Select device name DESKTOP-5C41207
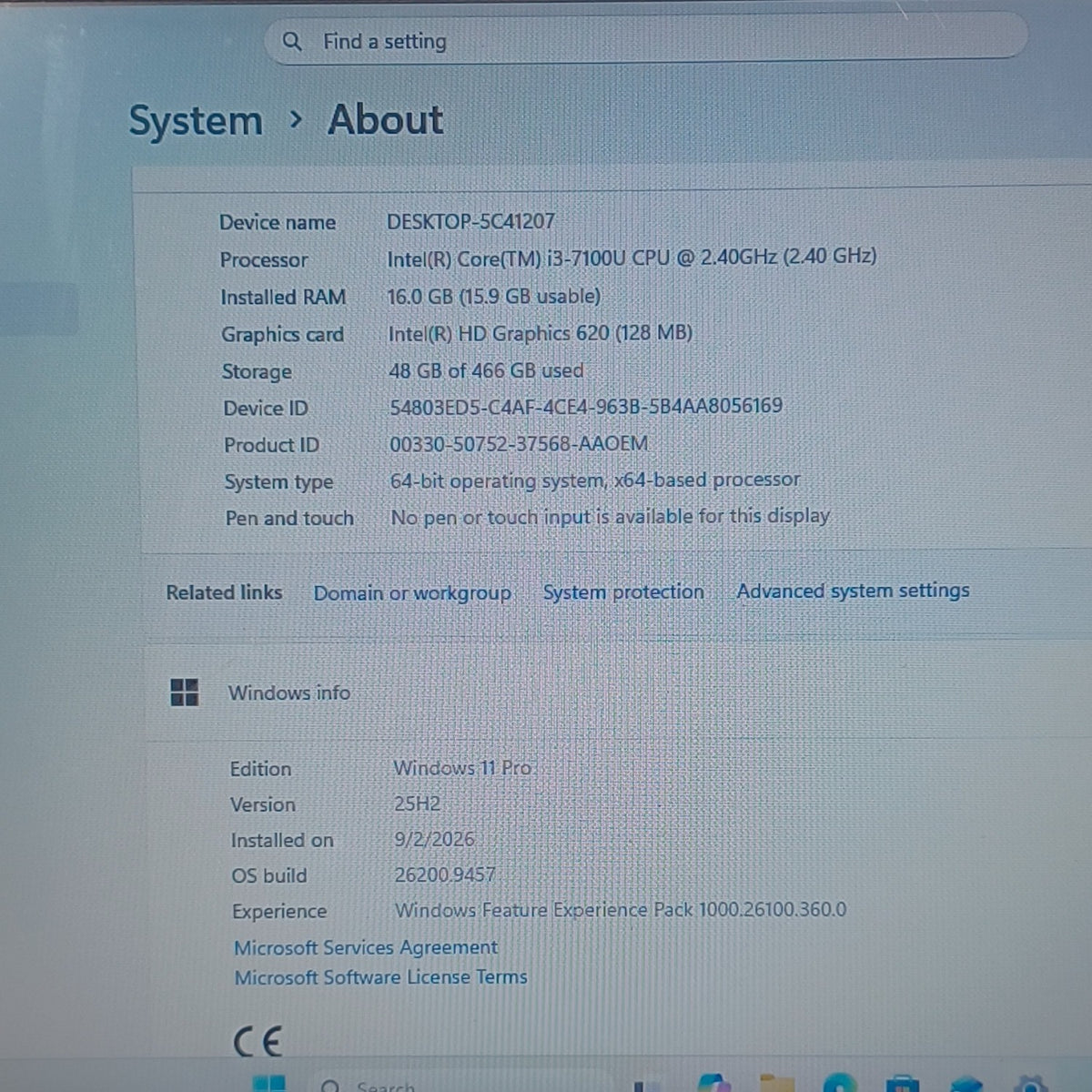 pos(470,221)
